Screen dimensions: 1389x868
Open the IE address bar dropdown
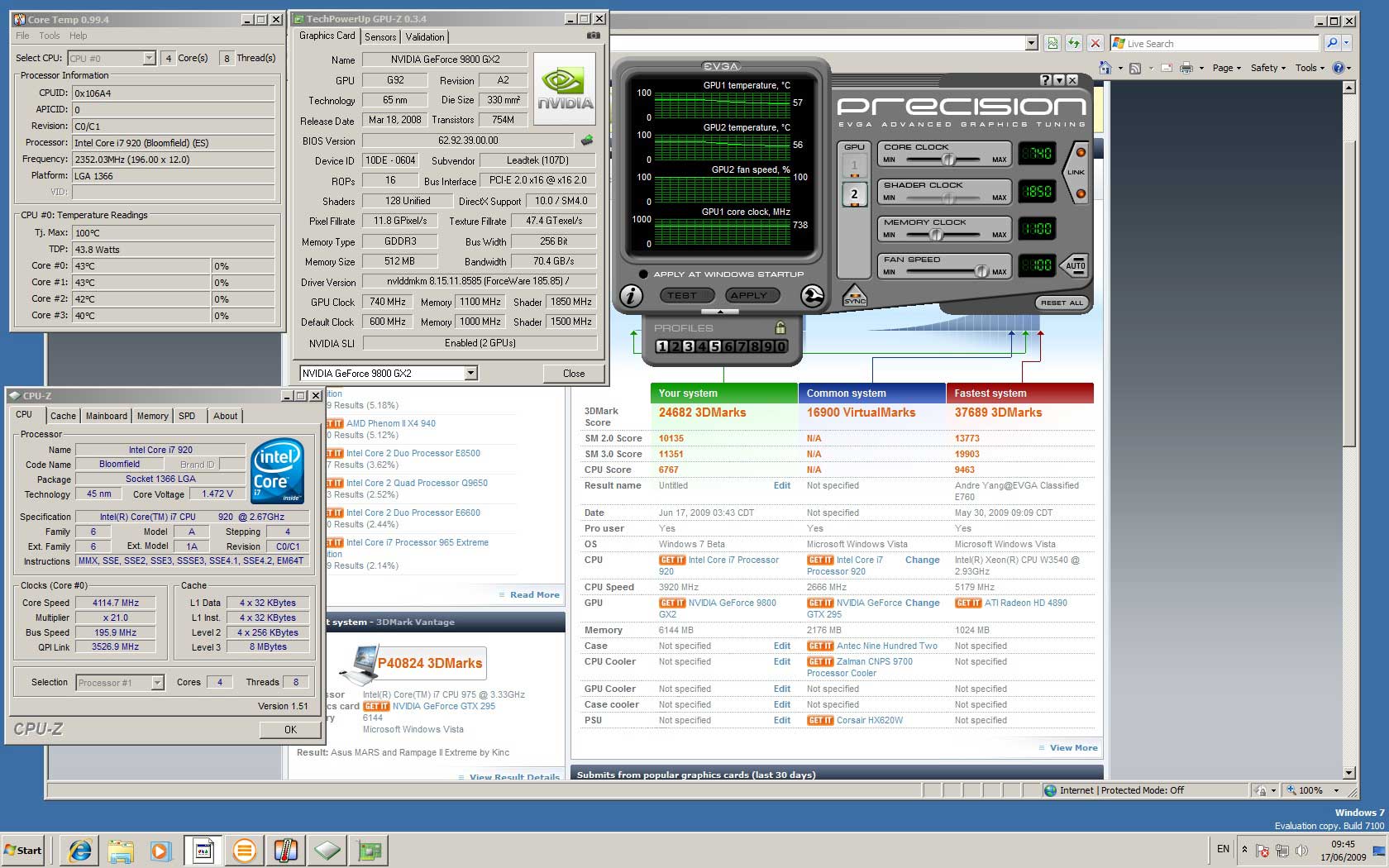1031,43
